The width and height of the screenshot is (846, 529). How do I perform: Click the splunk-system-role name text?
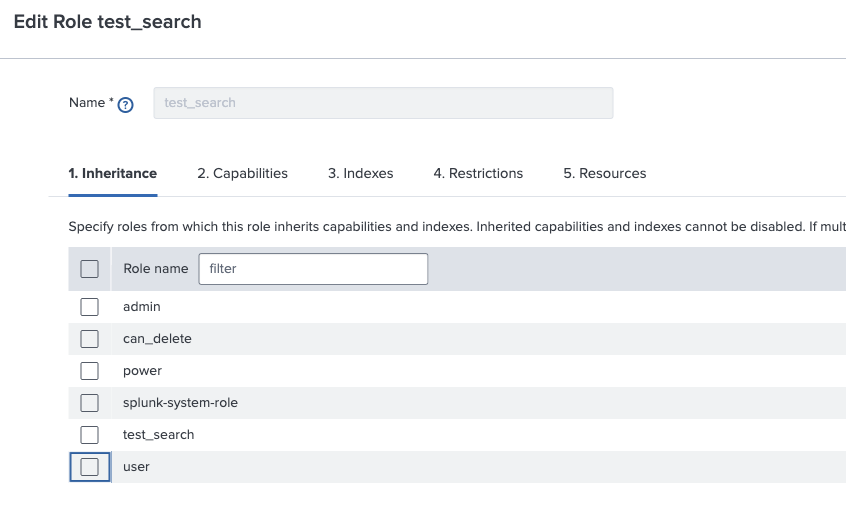tap(180, 403)
